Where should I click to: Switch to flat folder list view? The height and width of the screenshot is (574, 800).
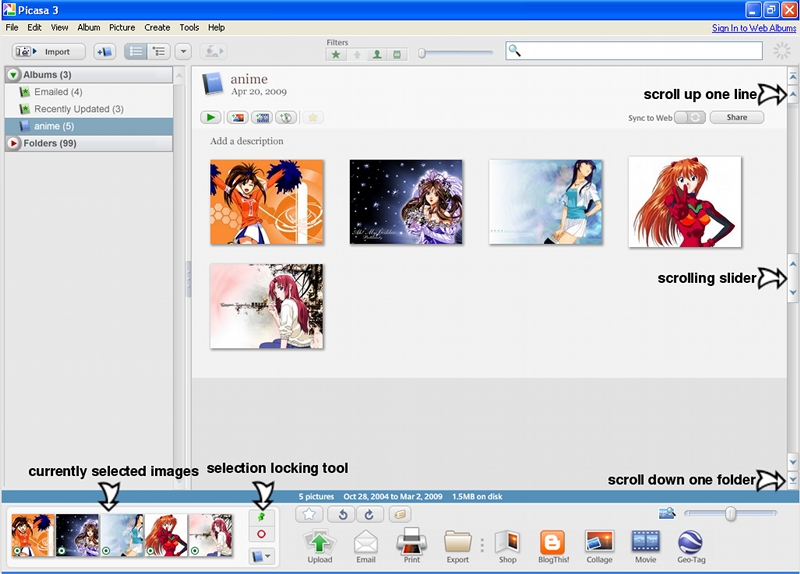click(x=136, y=52)
